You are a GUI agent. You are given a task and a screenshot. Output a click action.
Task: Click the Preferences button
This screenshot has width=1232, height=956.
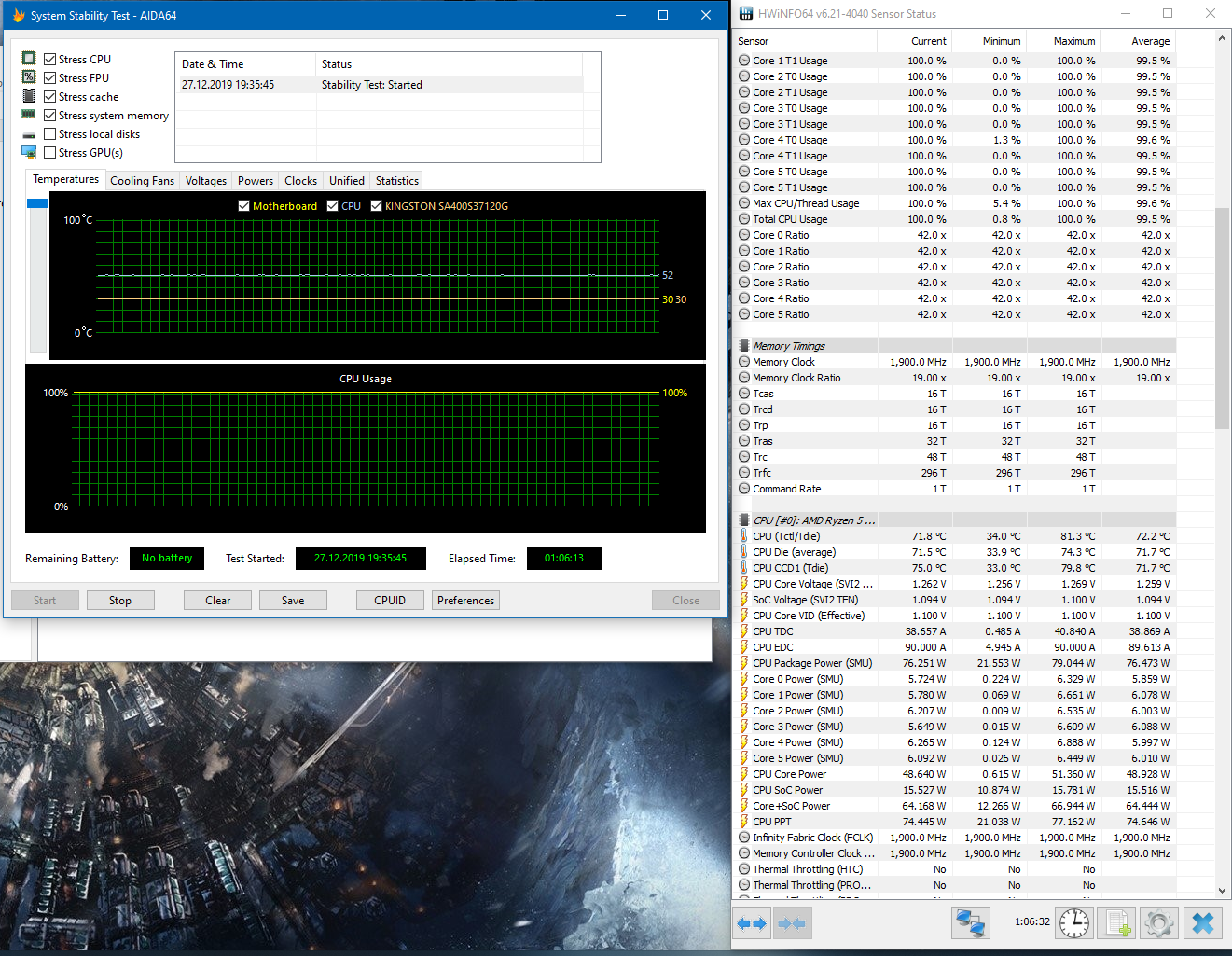465,601
